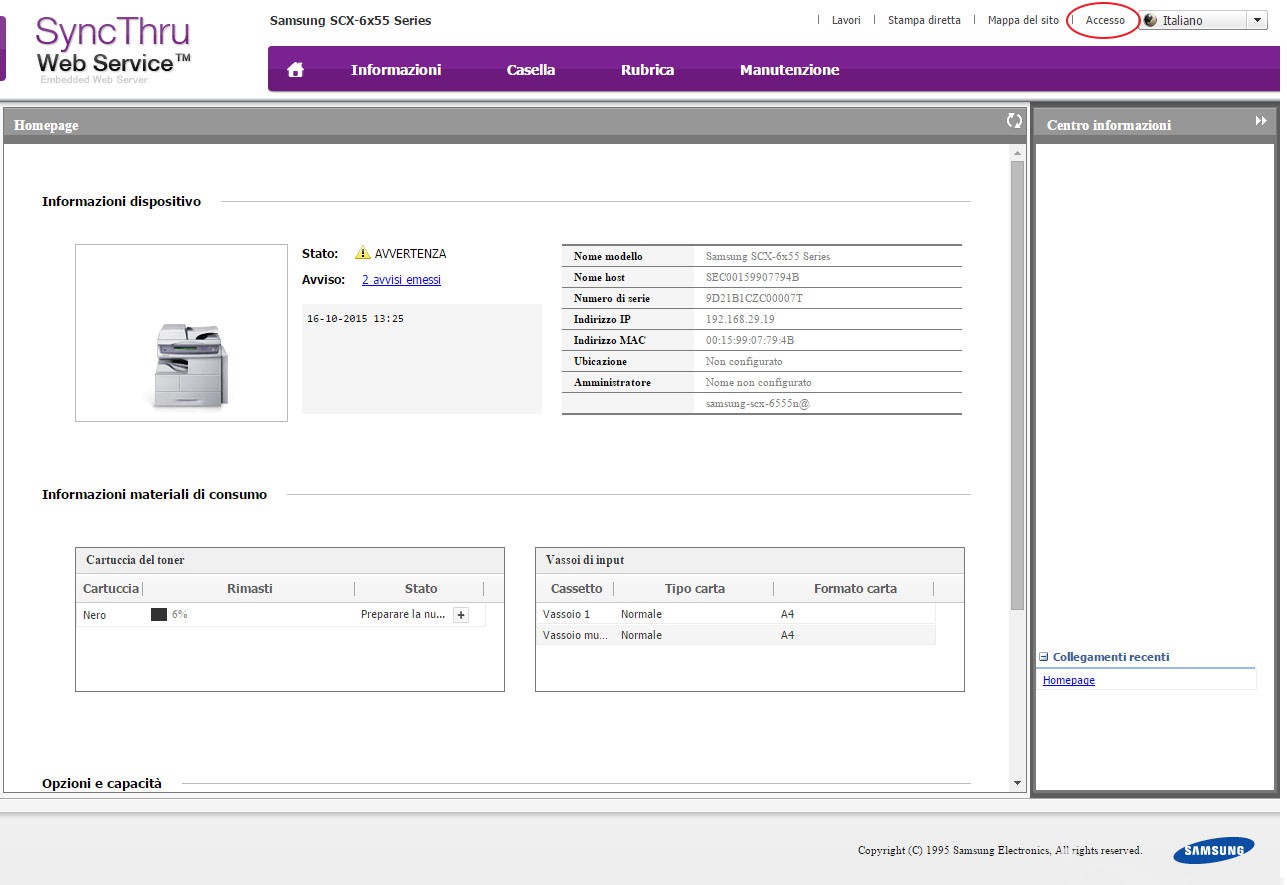
Task: Click the Opzioni e capacità section heading
Action: click(x=102, y=783)
